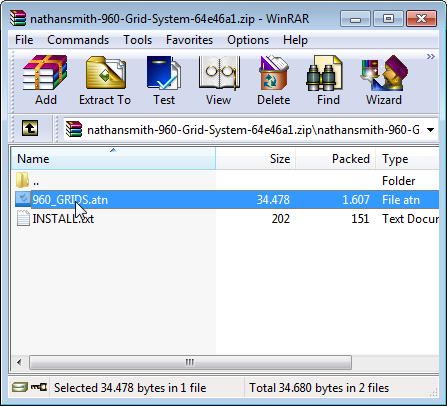Select the INSTALL.txt file name
447x406 pixels.
pos(63,219)
